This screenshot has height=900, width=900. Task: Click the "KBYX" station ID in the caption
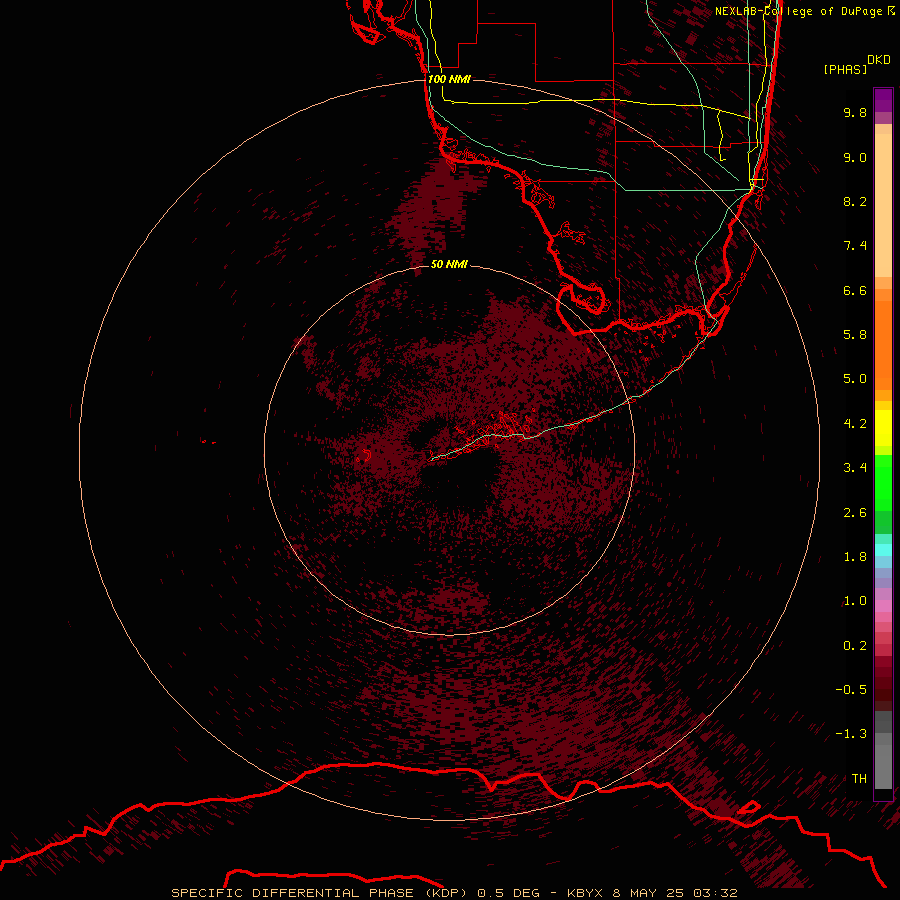[x=585, y=893]
